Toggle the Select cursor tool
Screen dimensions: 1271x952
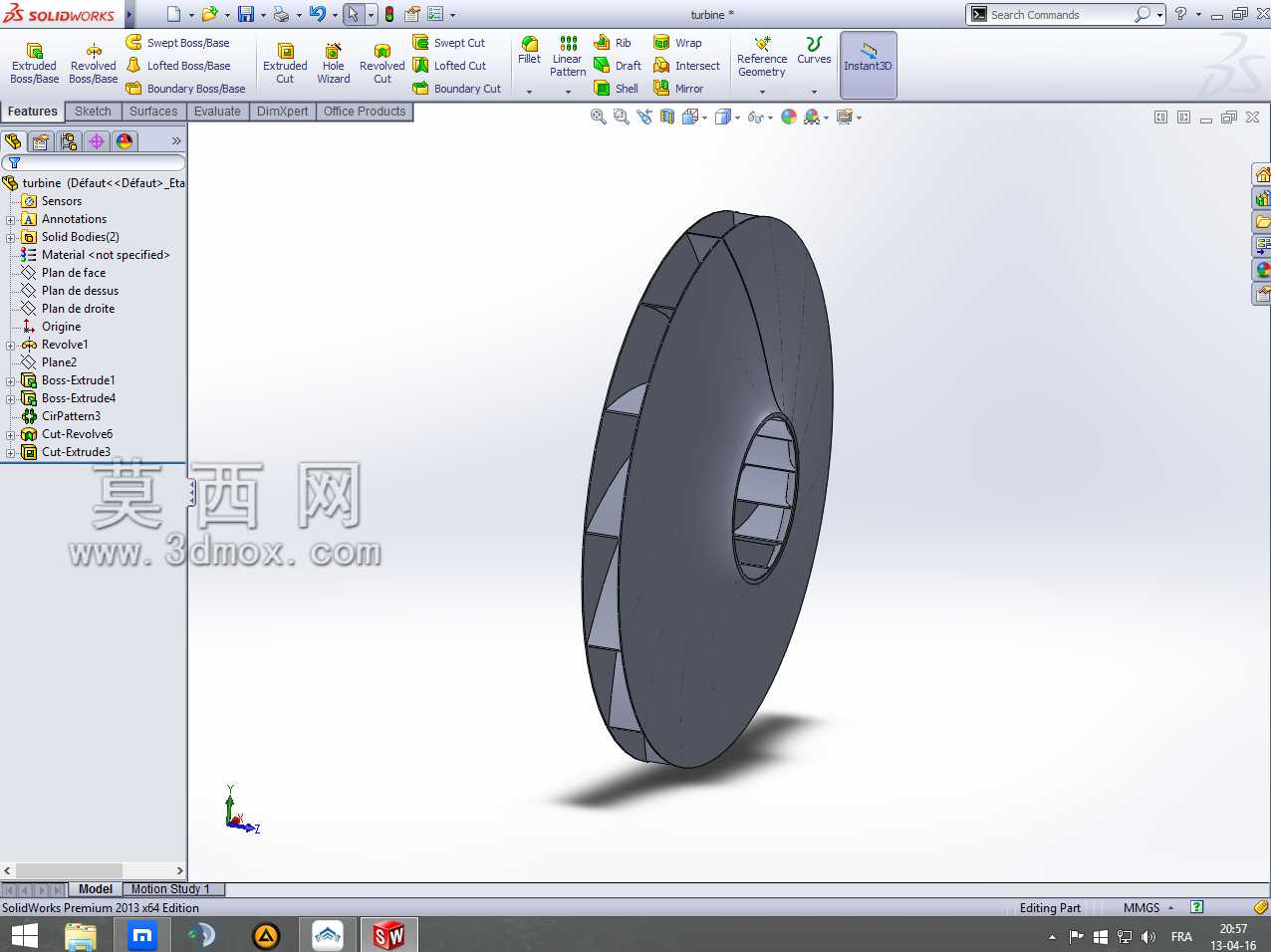tap(353, 14)
